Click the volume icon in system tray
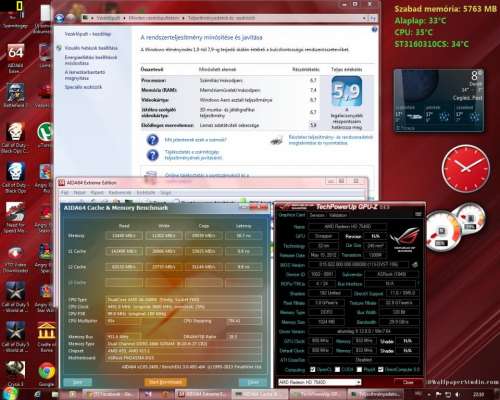 tap(457, 395)
